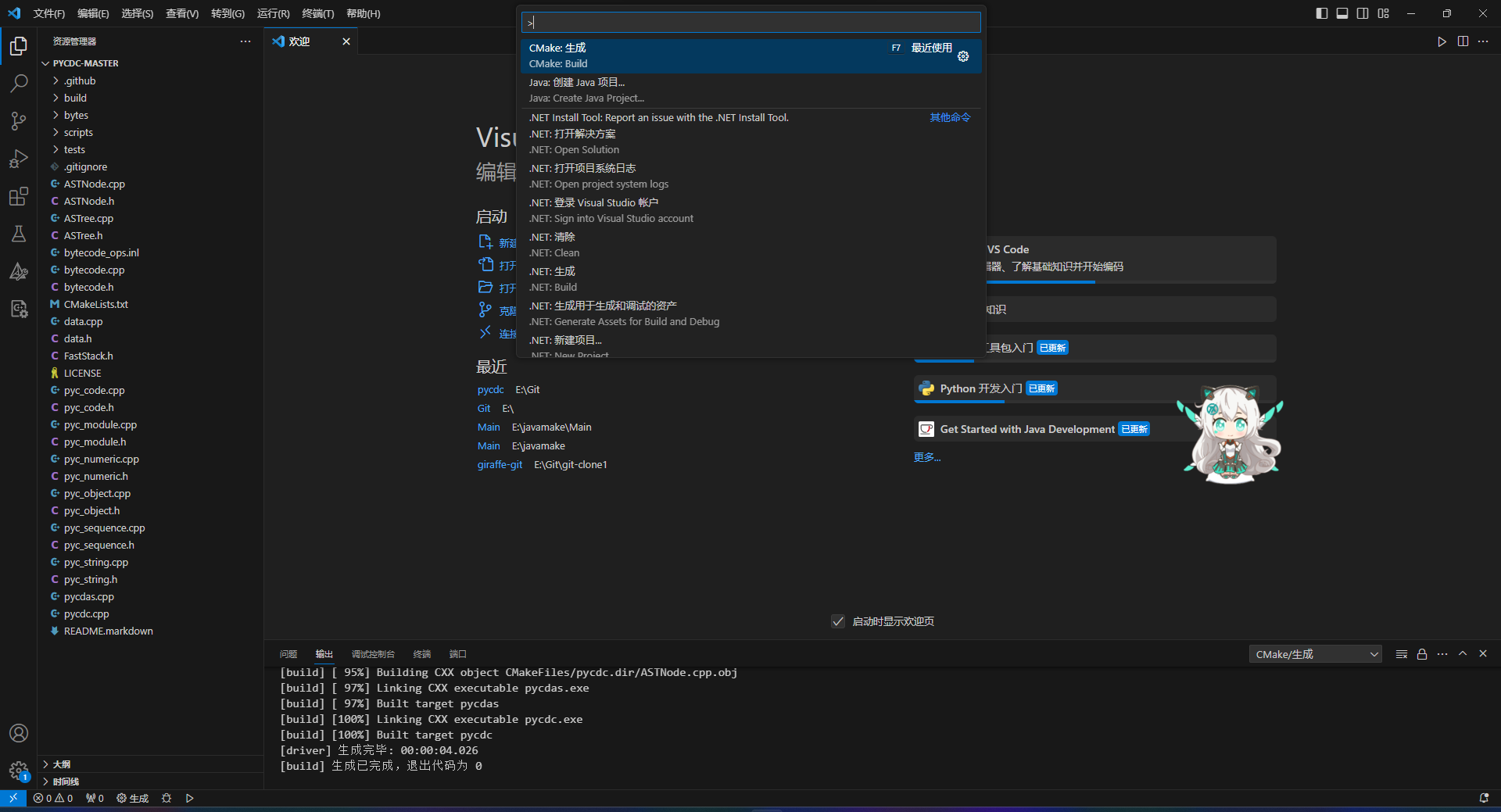Open the Testing flask view
This screenshot has width=1501, height=812.
coord(19,234)
